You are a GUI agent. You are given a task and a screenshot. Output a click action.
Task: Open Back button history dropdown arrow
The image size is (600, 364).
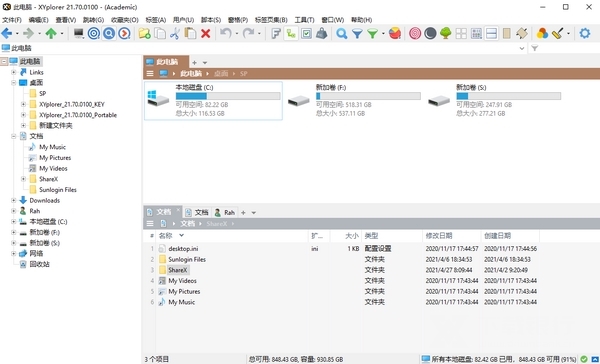(17, 34)
